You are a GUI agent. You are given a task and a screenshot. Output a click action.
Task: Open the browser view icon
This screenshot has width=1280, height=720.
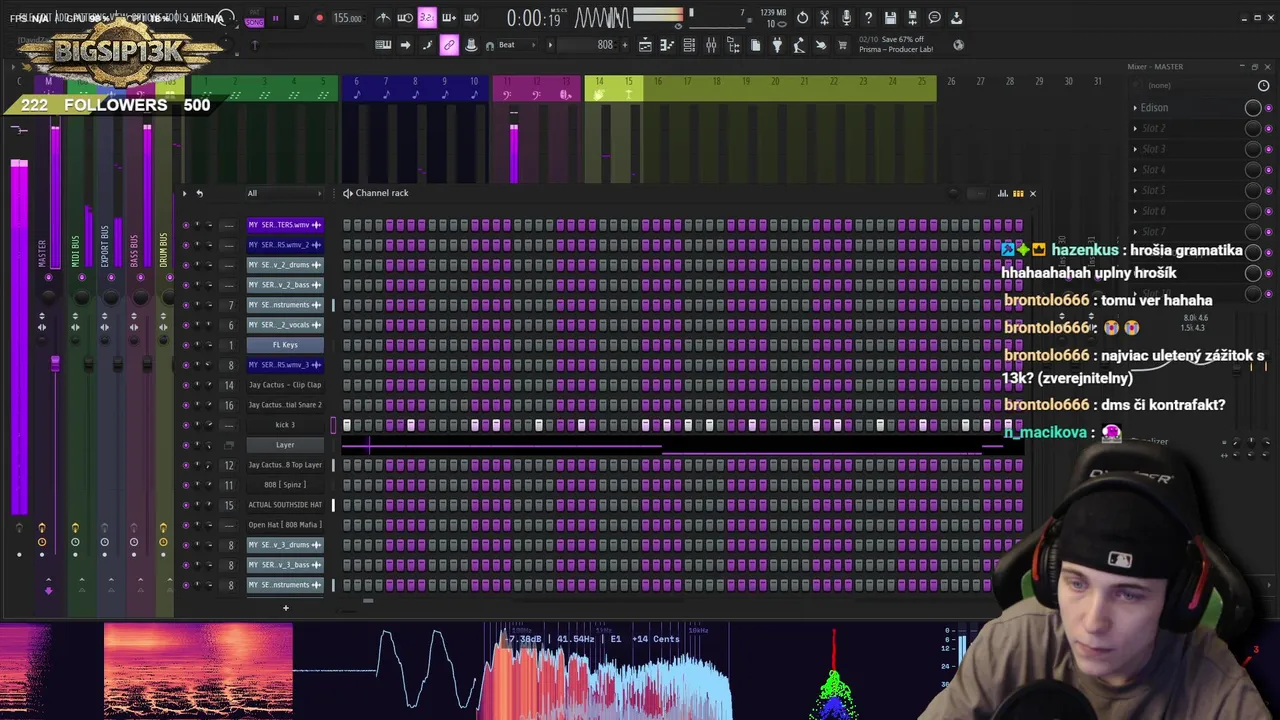coord(733,45)
